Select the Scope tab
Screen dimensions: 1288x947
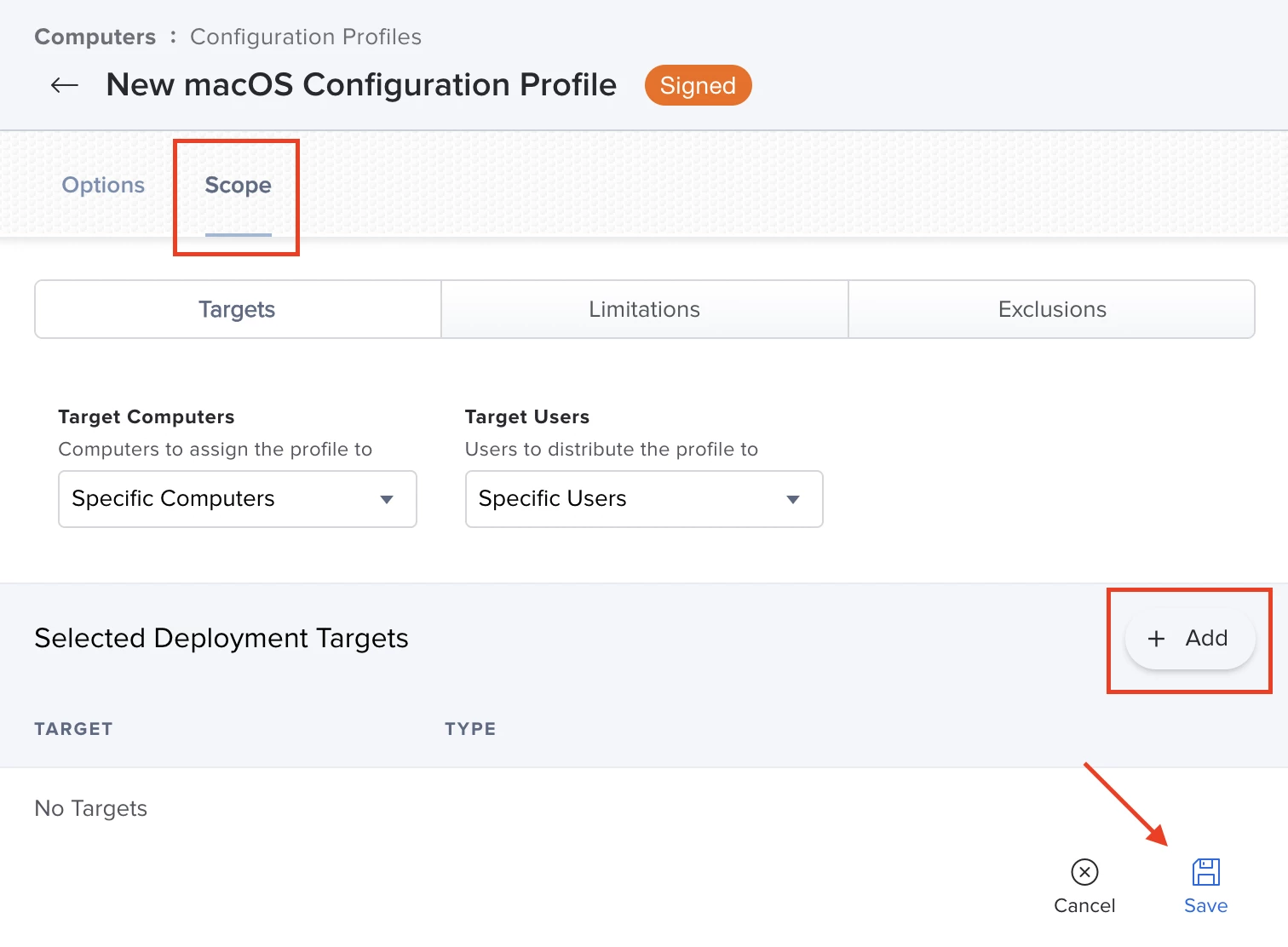point(238,185)
